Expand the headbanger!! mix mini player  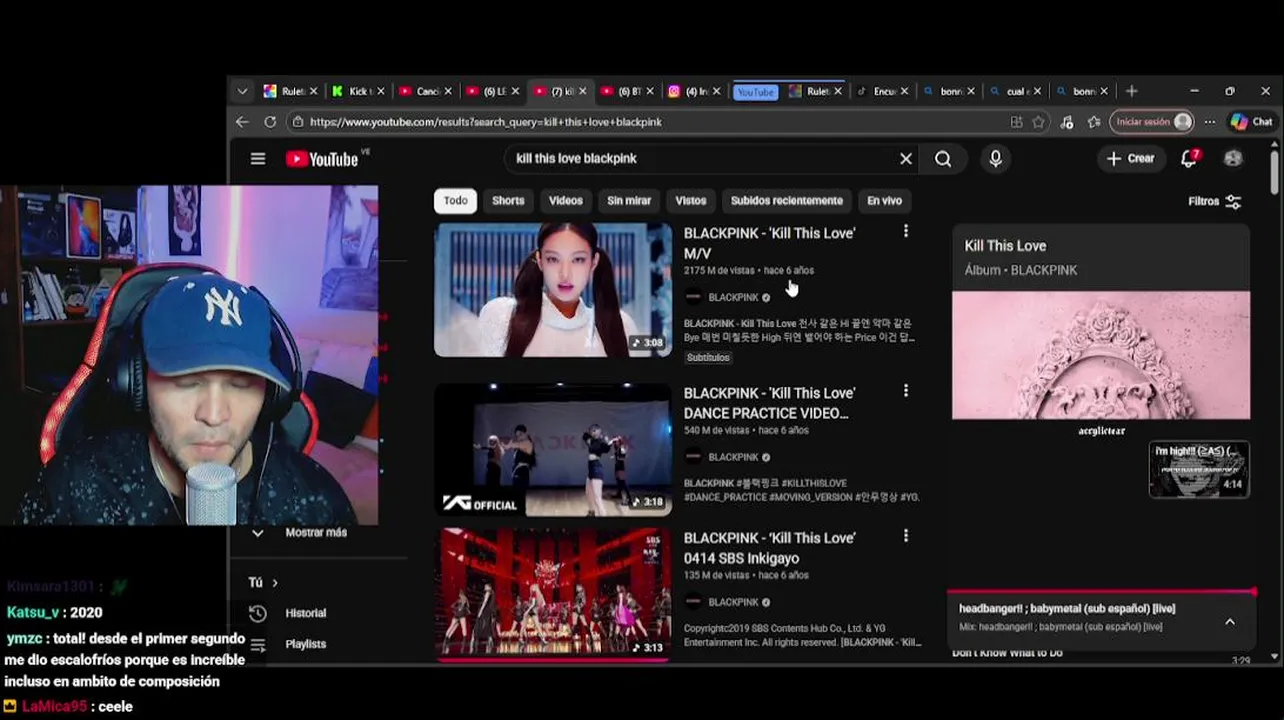point(1230,621)
